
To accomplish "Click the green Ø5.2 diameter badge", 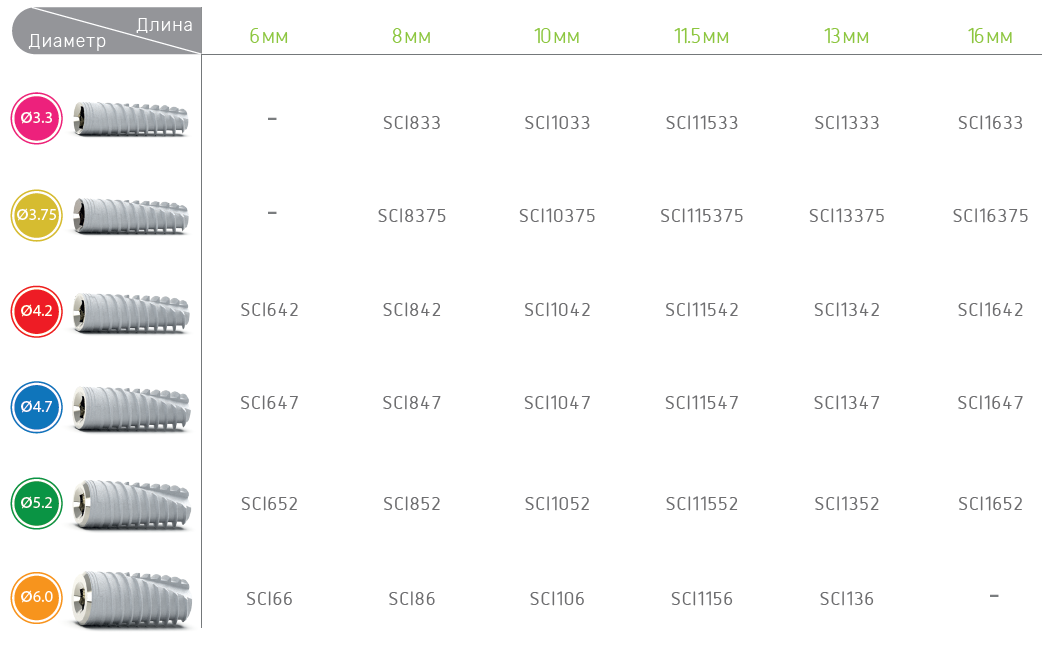I will pos(36,503).
